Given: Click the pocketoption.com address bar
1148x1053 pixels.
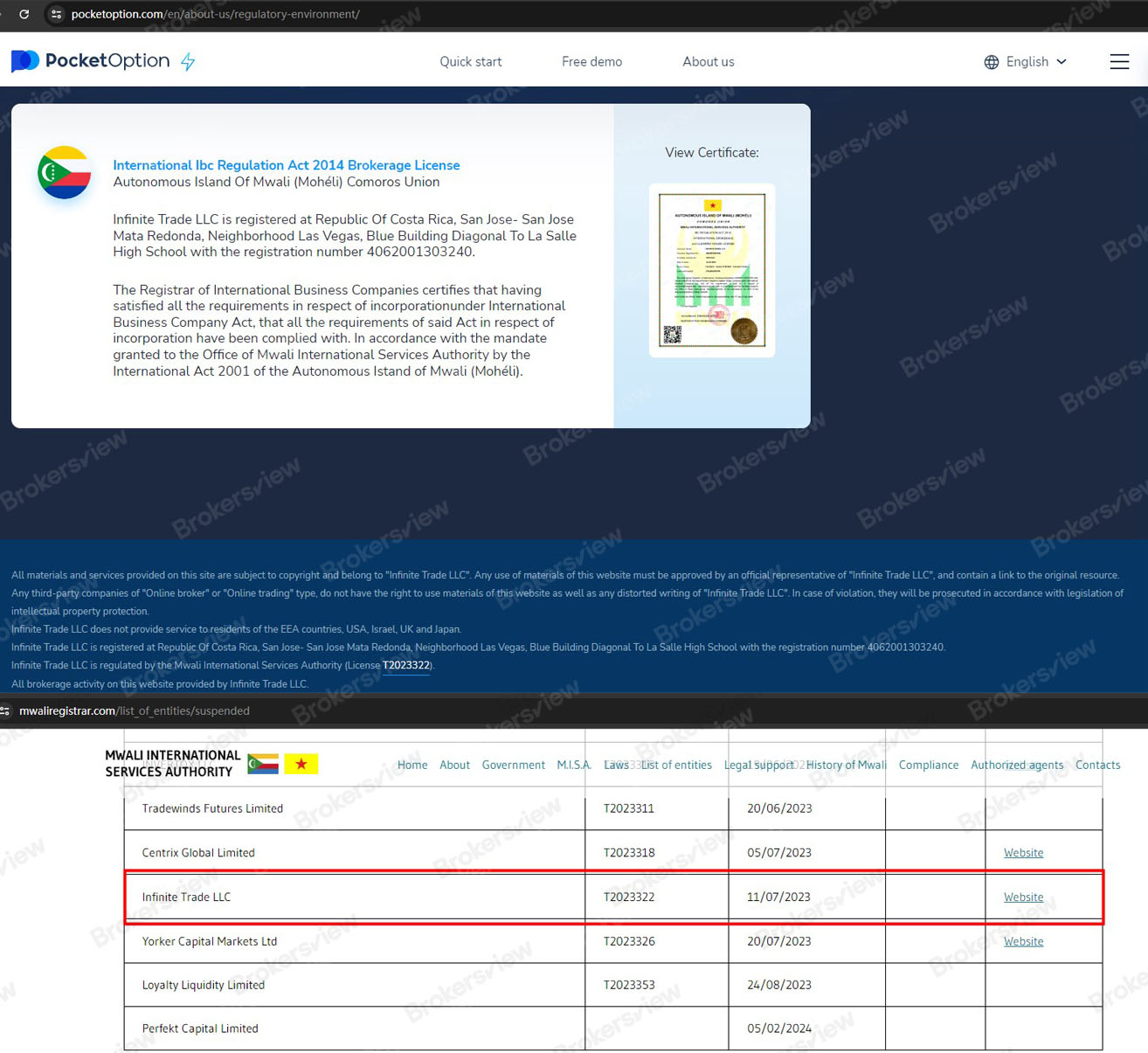Looking at the screenshot, I should click(x=215, y=14).
